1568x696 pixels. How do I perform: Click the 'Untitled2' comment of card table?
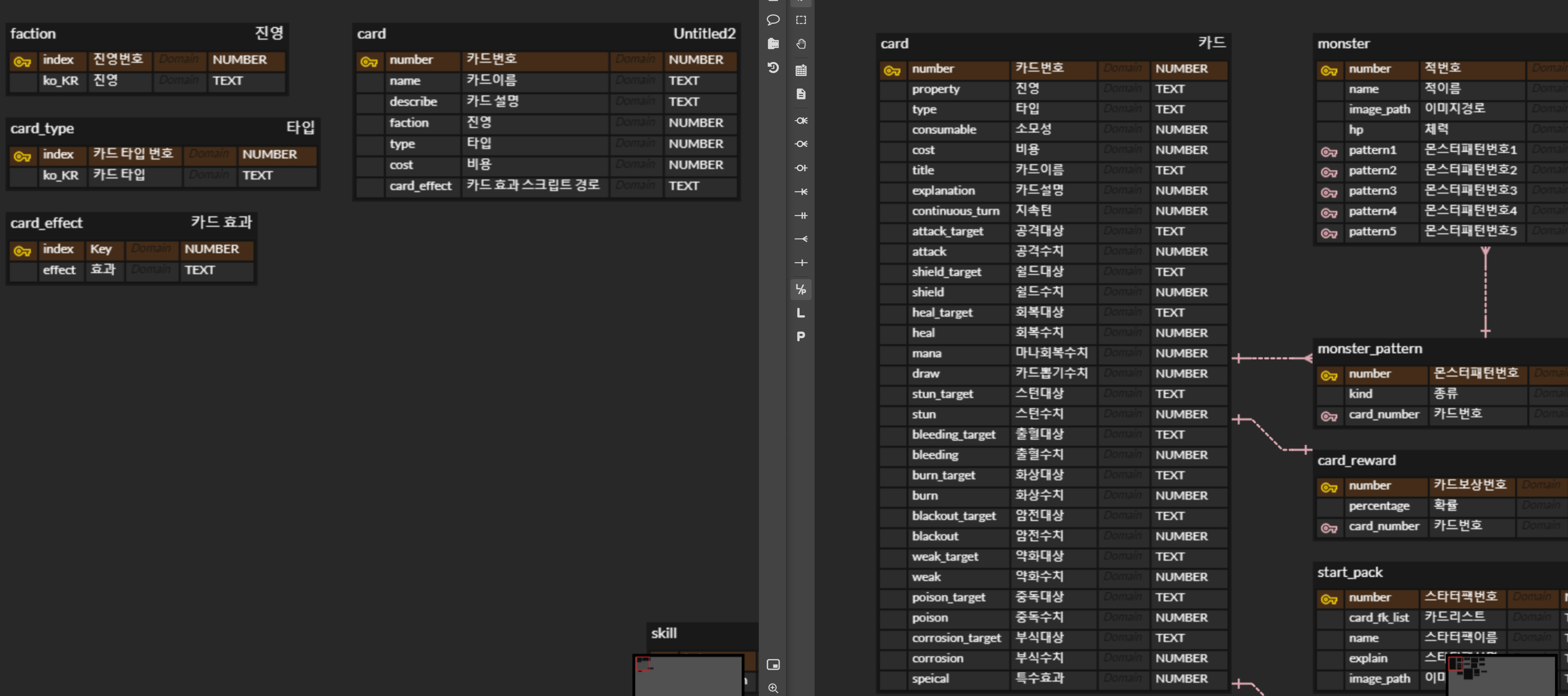[x=704, y=34]
